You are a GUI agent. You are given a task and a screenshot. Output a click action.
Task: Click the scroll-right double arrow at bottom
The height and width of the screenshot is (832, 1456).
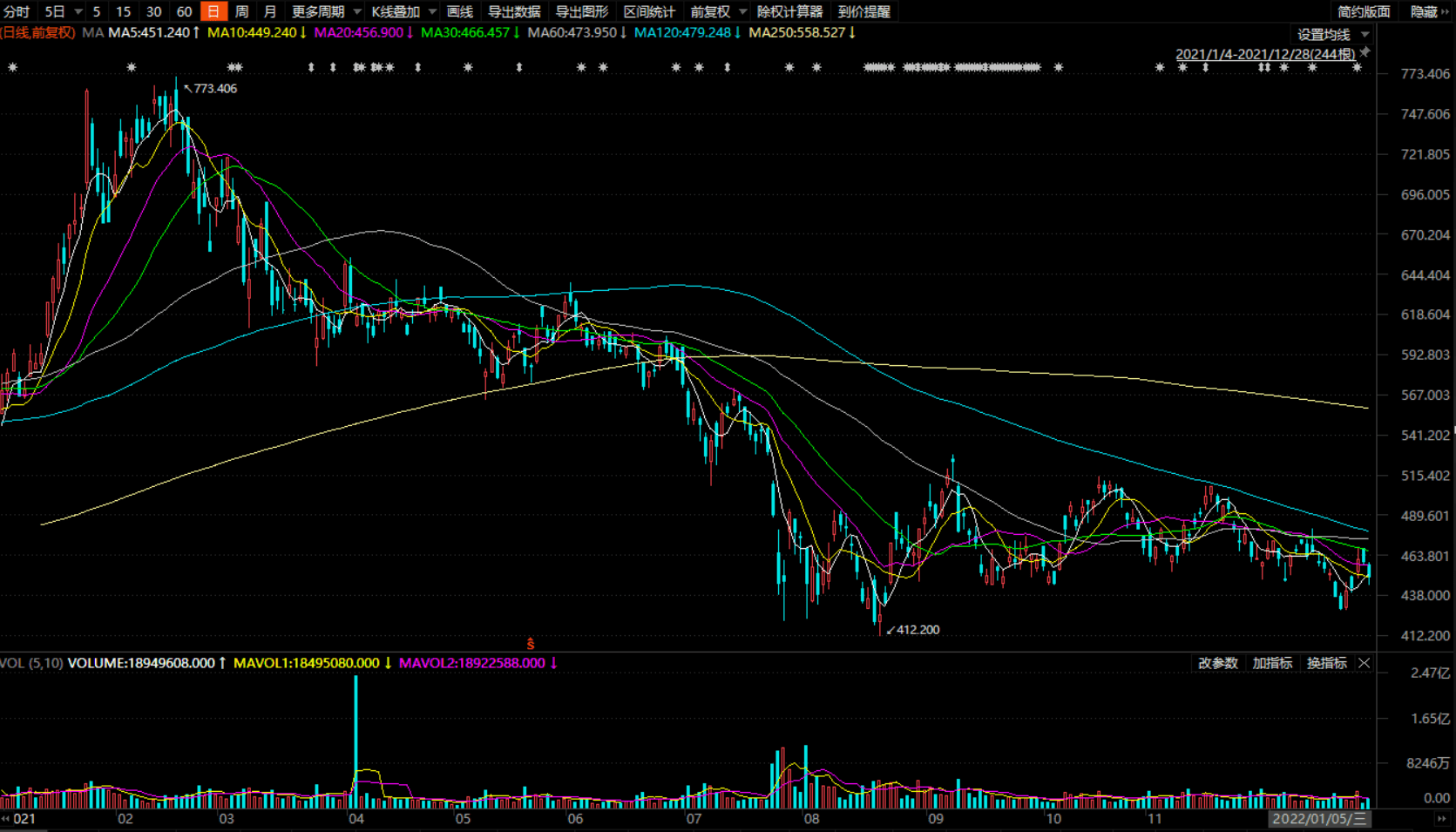coord(1441,819)
